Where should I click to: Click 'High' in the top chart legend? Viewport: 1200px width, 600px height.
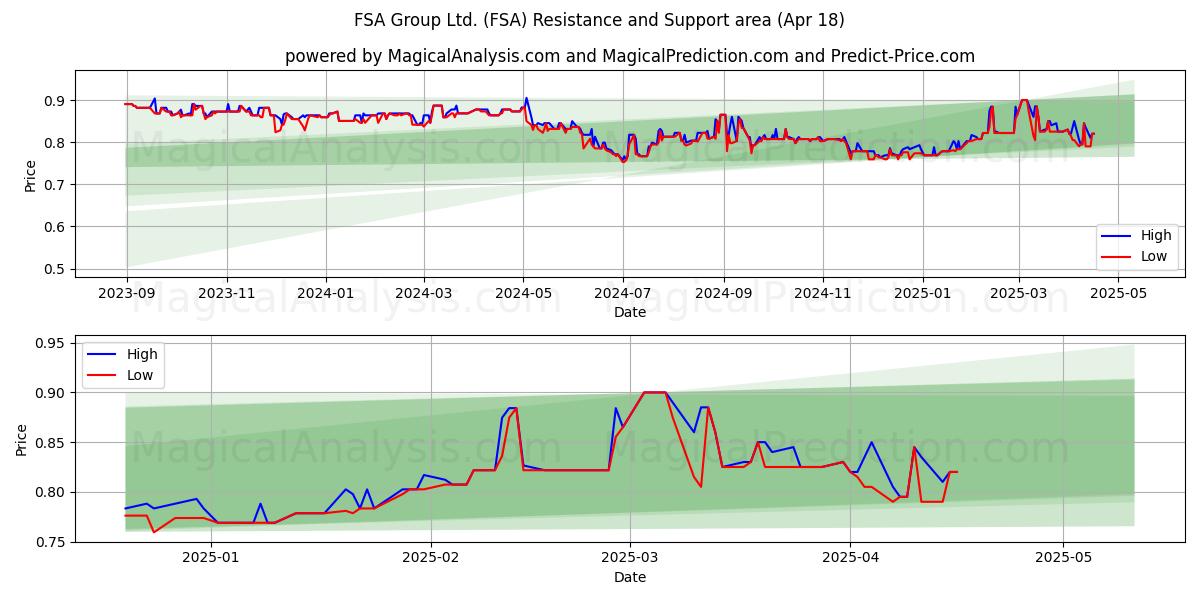coord(1156,236)
